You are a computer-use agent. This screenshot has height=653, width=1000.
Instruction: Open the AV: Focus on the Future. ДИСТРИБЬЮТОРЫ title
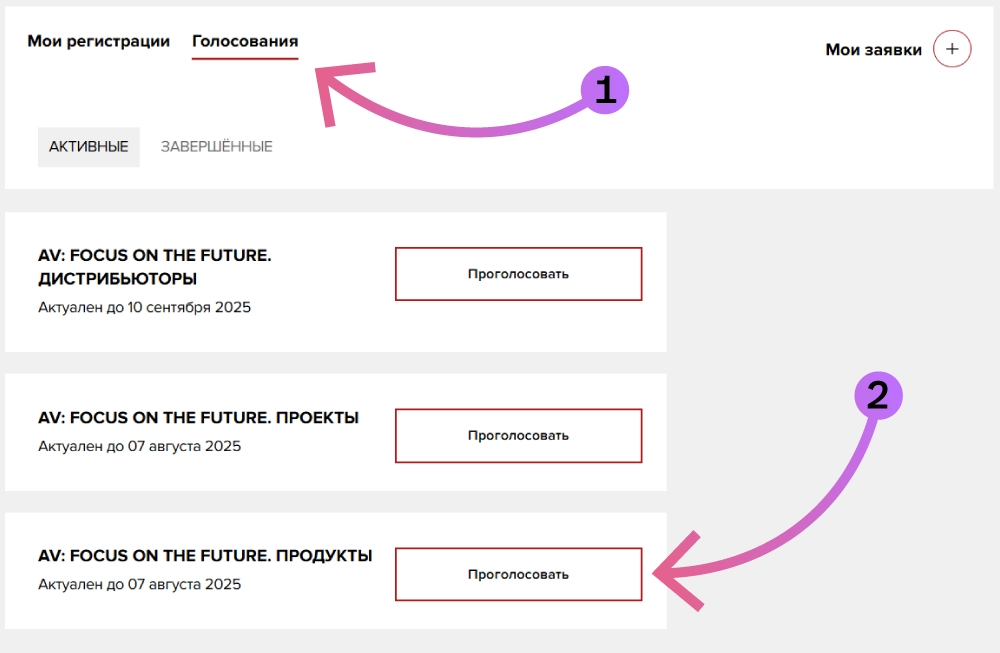tap(154, 267)
